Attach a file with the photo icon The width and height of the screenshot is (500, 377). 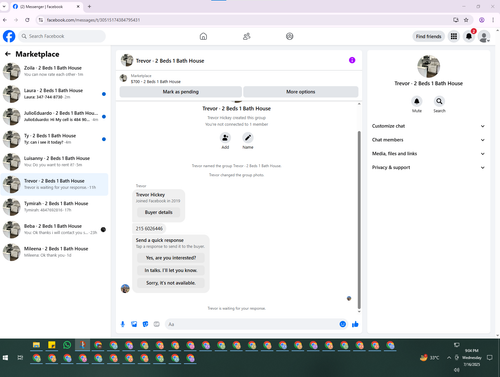[x=134, y=324]
